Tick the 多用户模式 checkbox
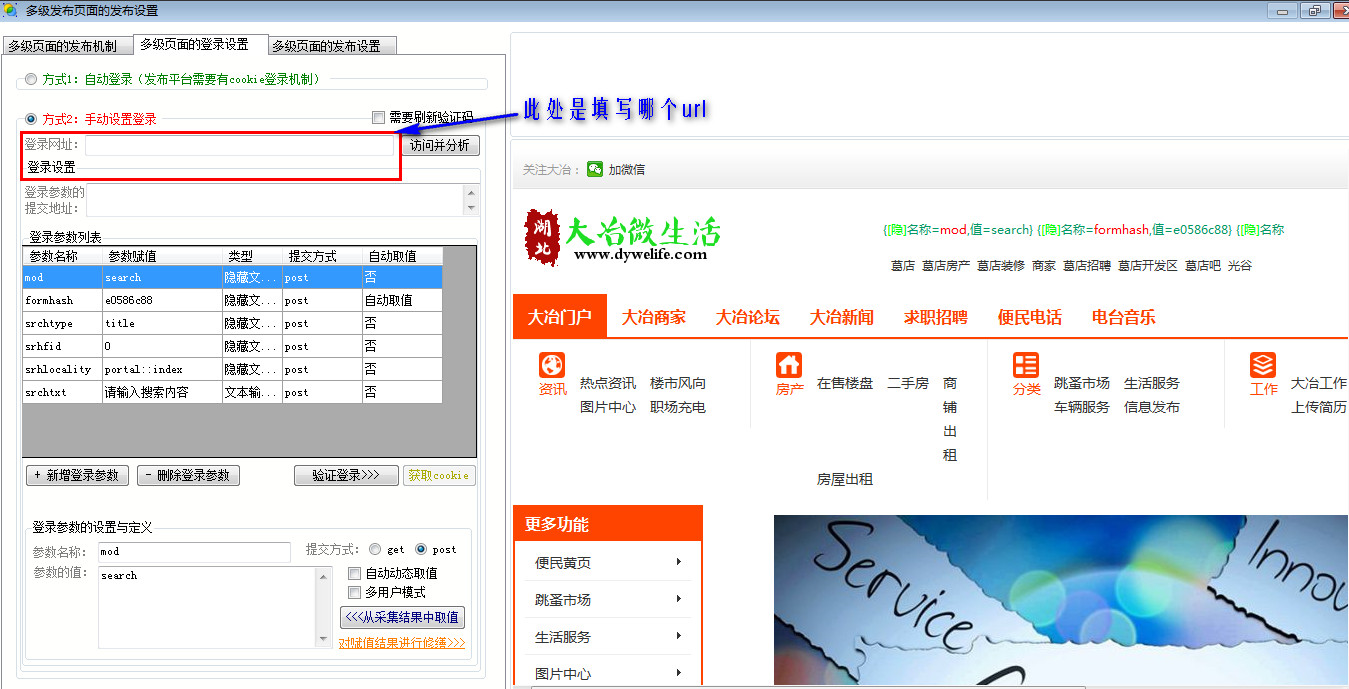The width and height of the screenshot is (1349, 689). (354, 592)
